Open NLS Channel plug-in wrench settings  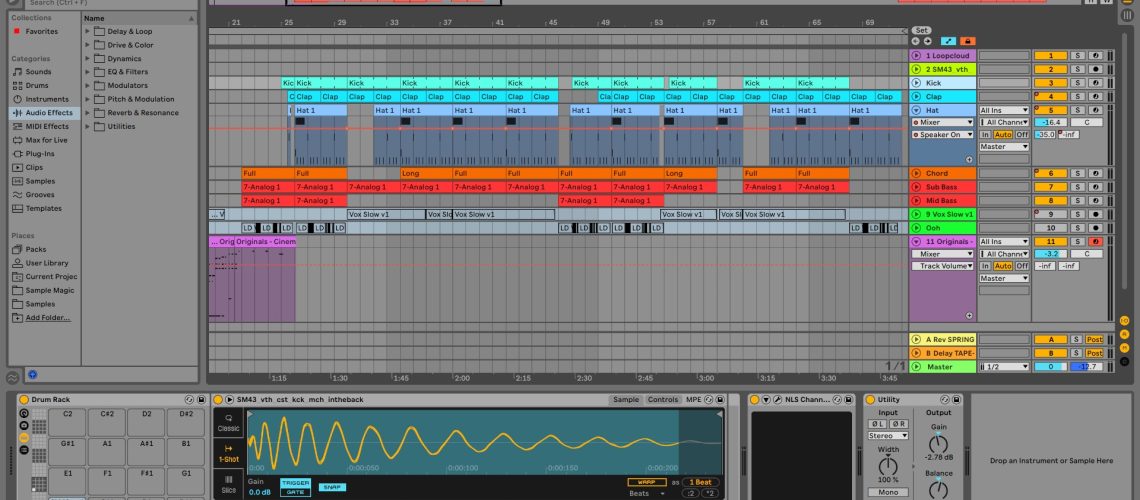click(777, 400)
